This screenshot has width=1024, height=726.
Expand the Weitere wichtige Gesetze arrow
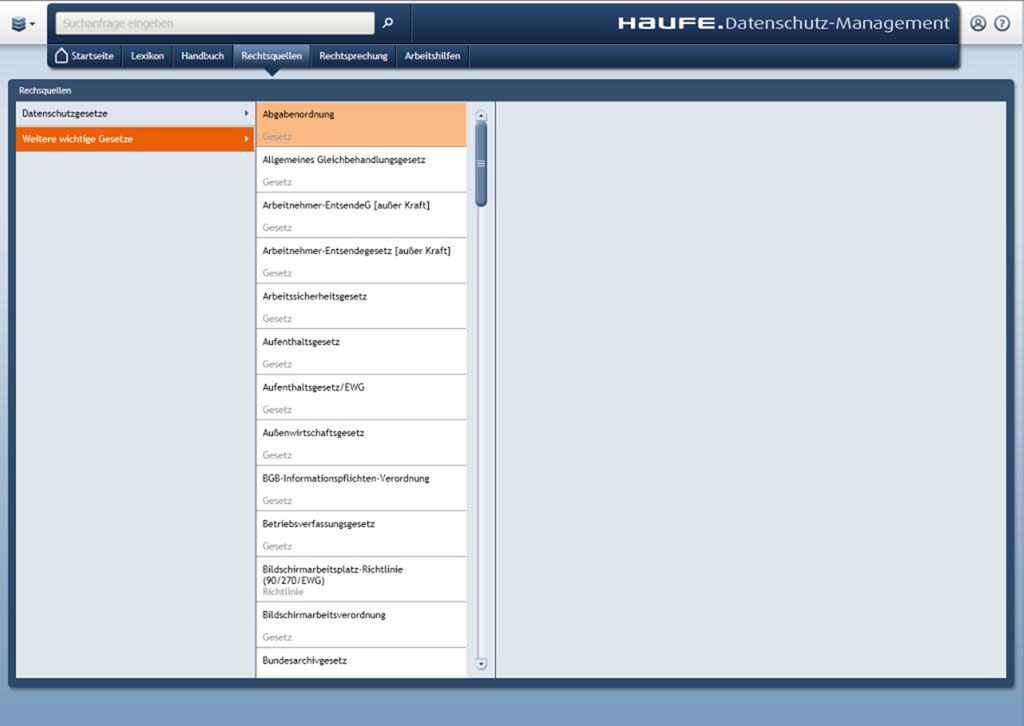246,138
